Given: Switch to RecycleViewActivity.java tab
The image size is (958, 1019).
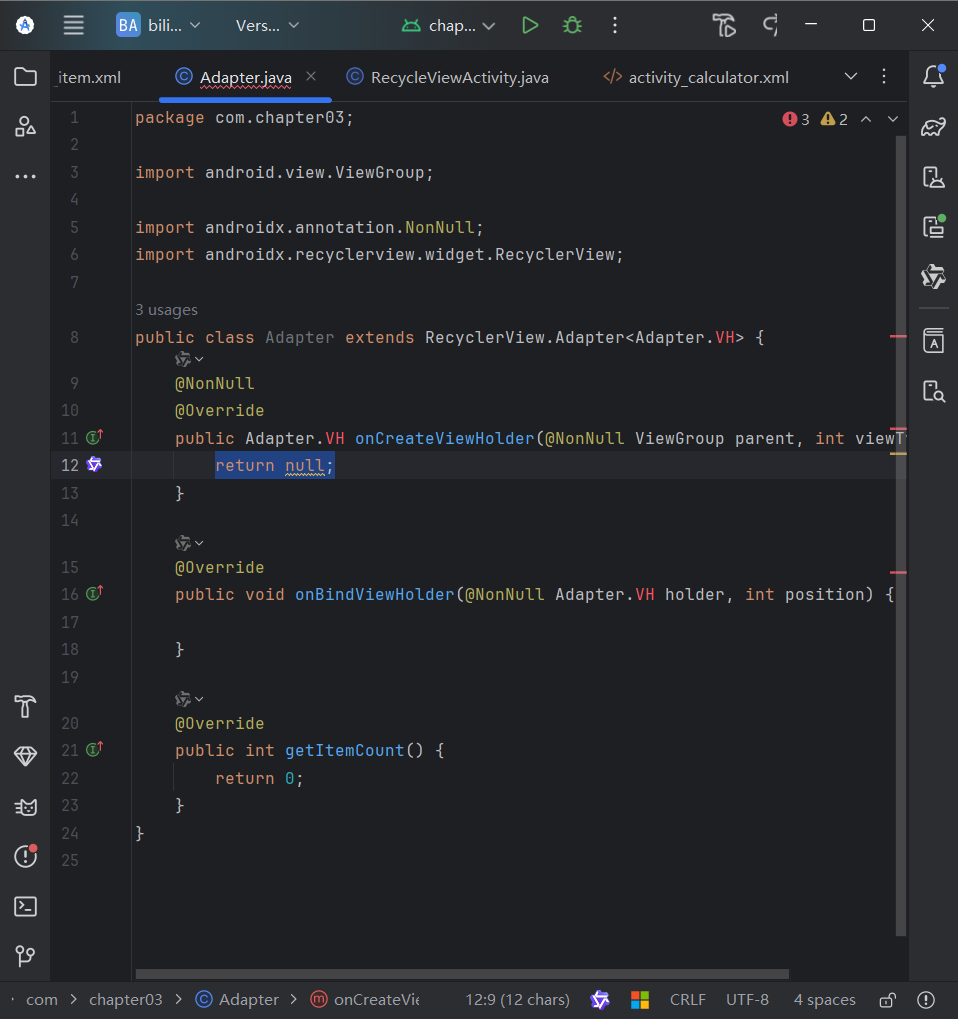Looking at the screenshot, I should point(447,77).
